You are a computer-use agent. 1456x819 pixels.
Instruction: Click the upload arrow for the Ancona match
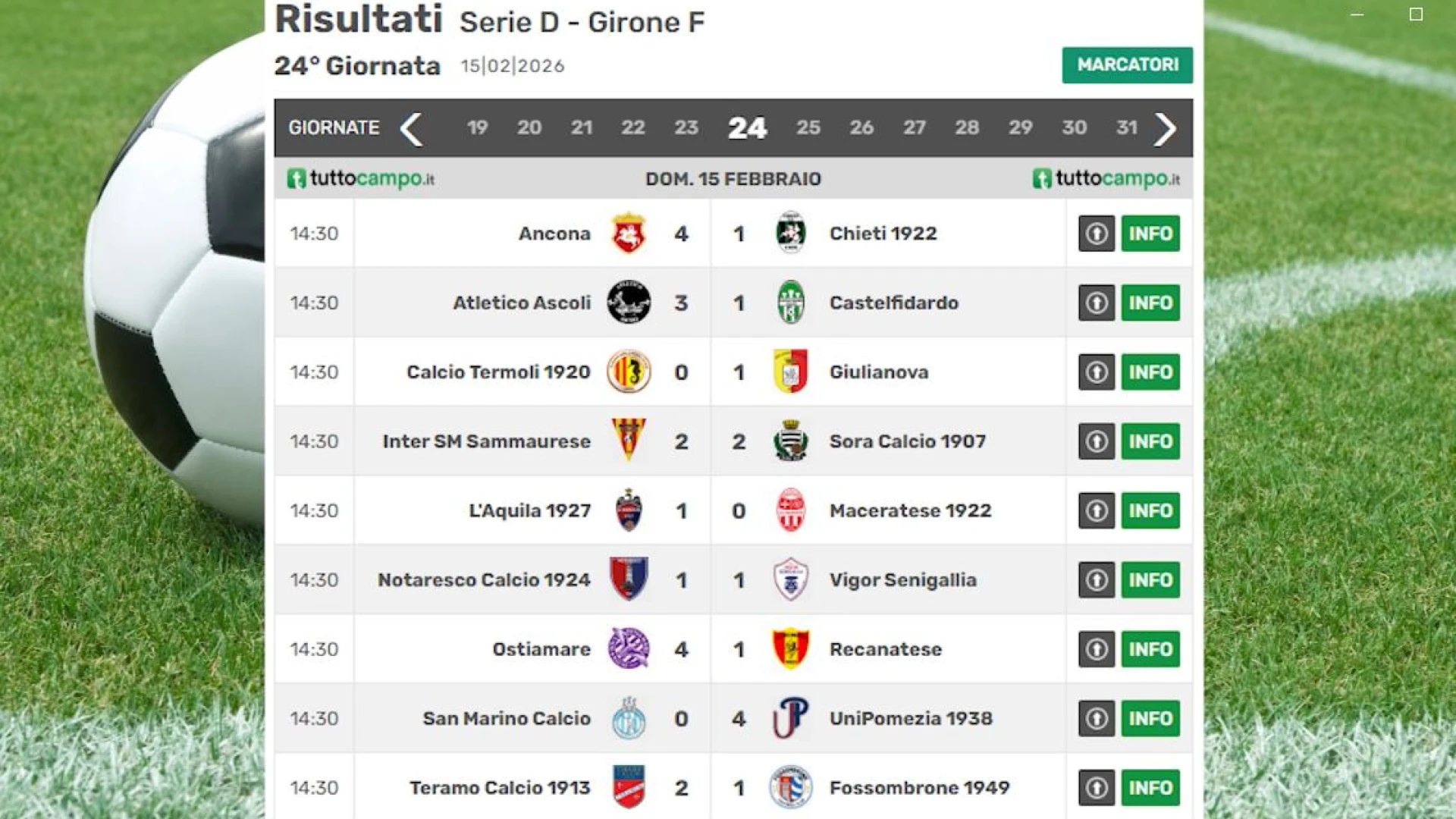1095,234
